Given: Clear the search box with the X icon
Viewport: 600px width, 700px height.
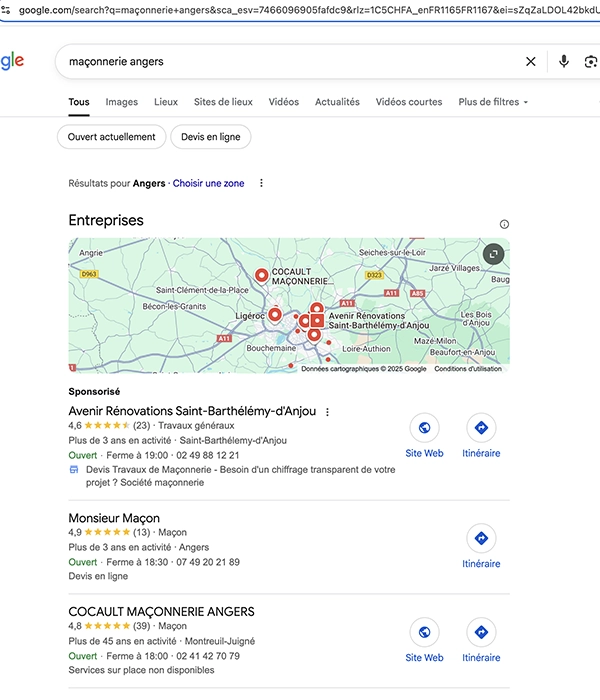Looking at the screenshot, I should [x=531, y=62].
